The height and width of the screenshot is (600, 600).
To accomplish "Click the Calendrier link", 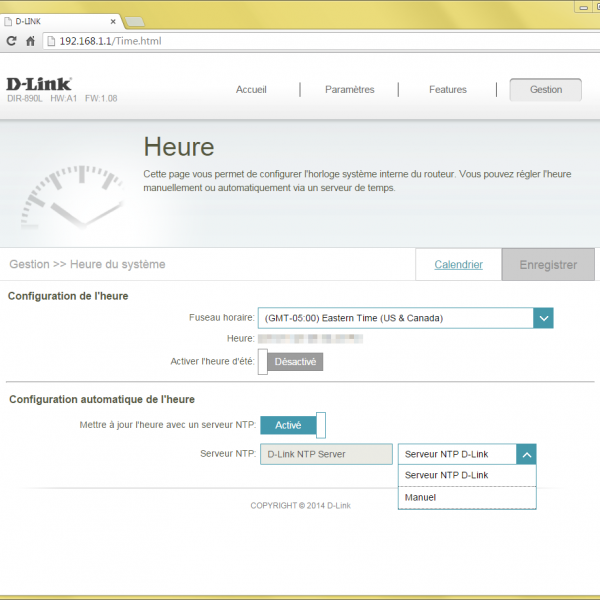I will [x=458, y=265].
